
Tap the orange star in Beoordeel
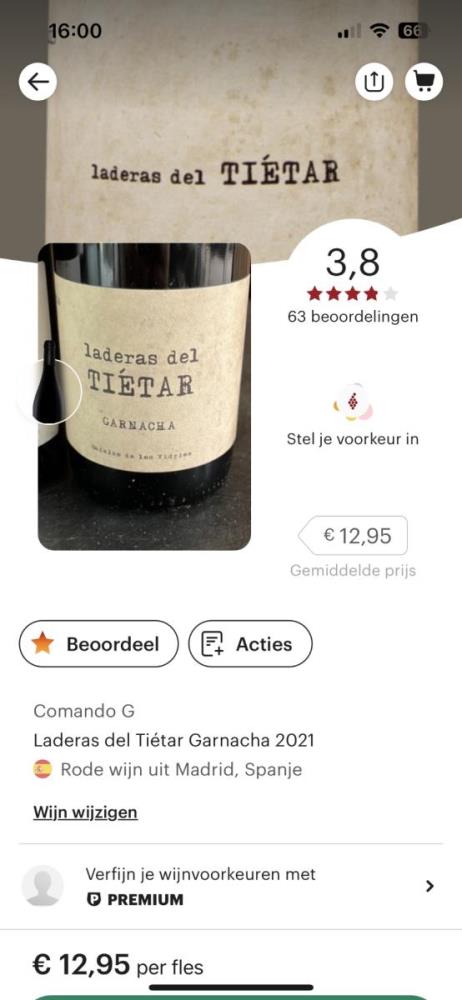tap(42, 643)
